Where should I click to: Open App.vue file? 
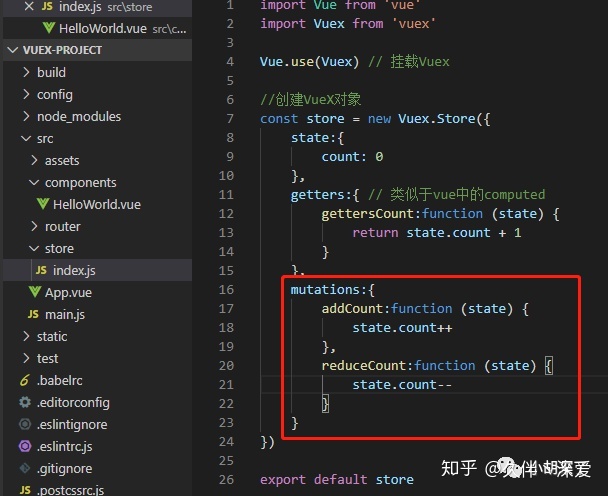point(68,292)
